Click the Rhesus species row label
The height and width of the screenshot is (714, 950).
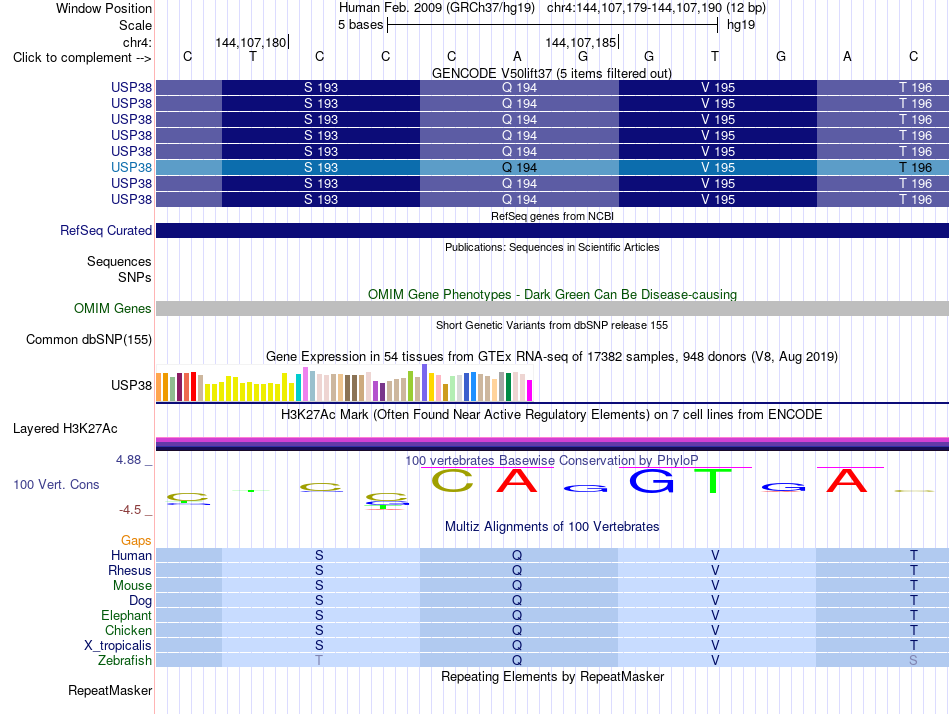[x=130, y=570]
